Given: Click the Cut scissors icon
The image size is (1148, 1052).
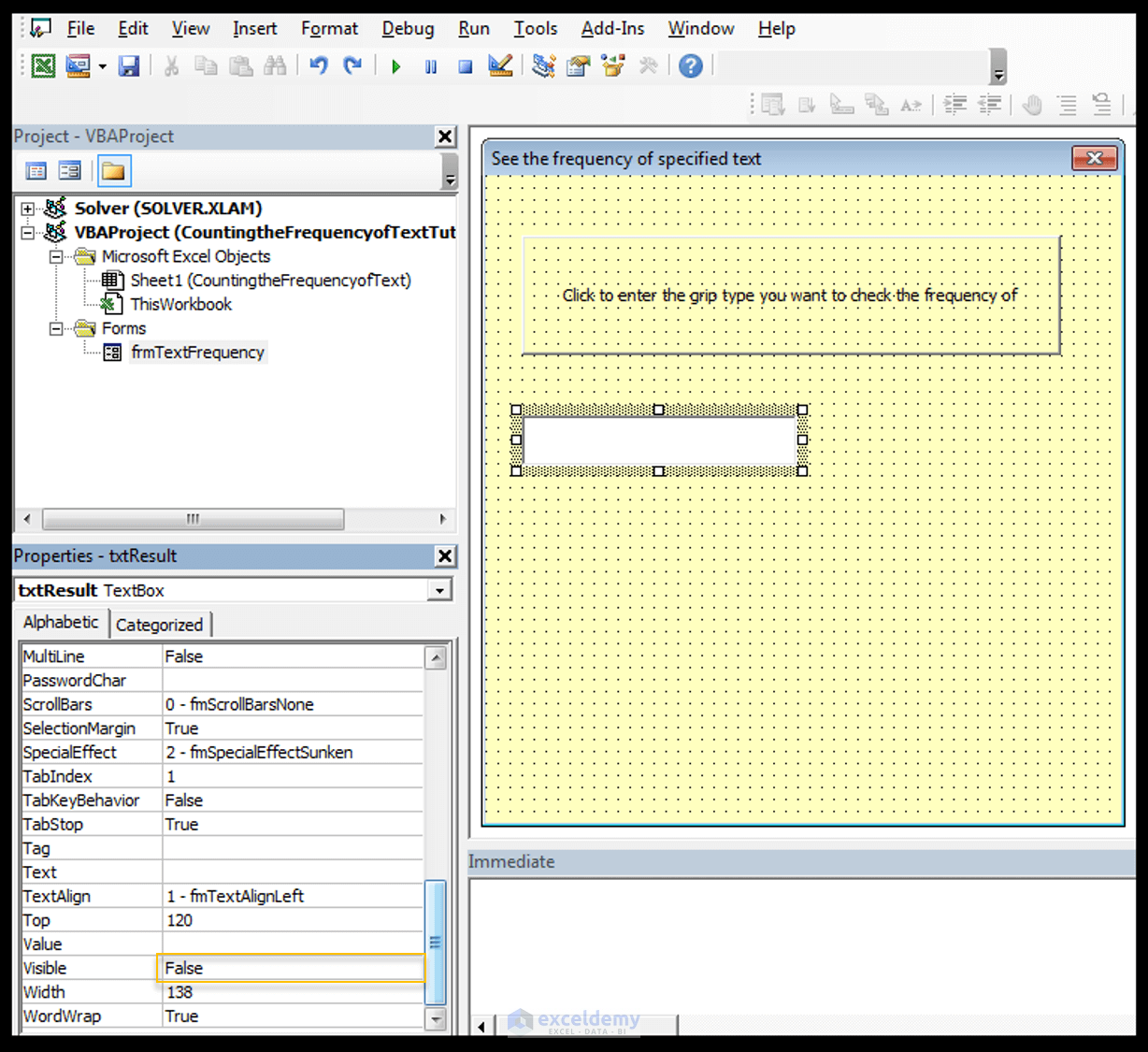Looking at the screenshot, I should [x=171, y=65].
